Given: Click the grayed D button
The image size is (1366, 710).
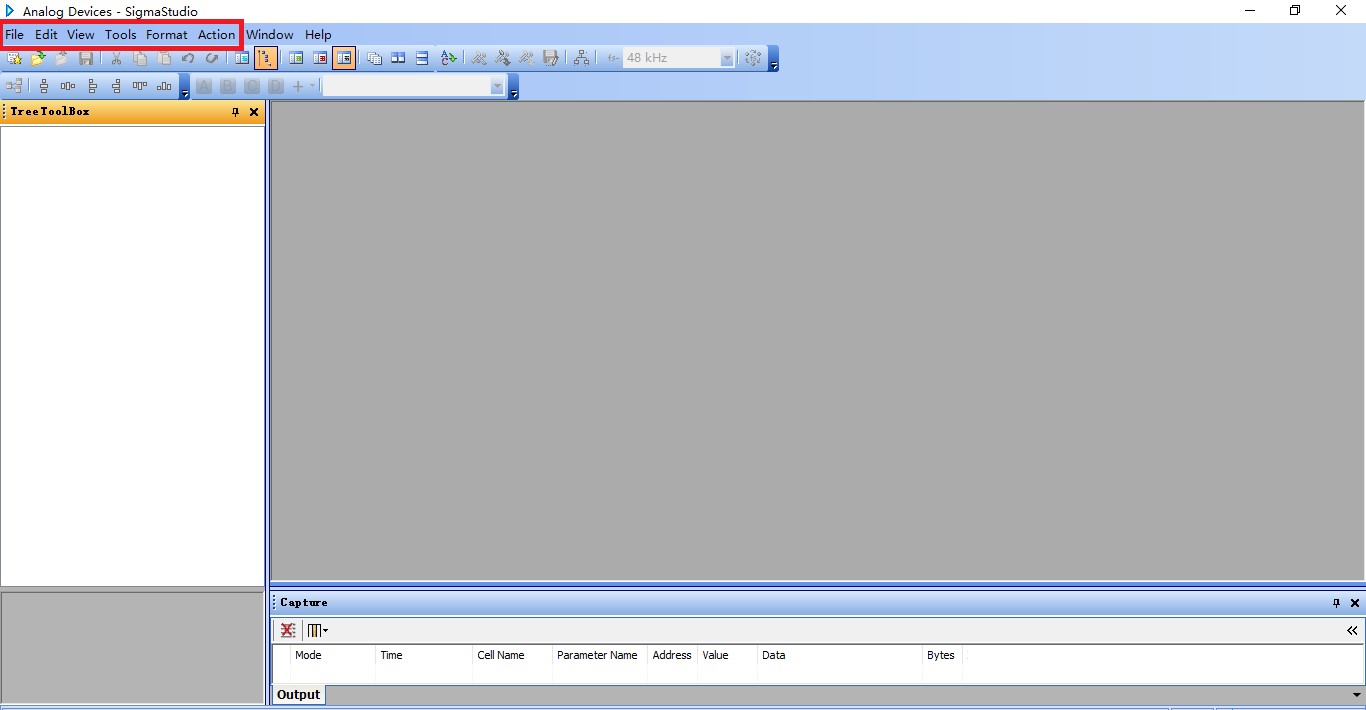Looking at the screenshot, I should pos(276,86).
